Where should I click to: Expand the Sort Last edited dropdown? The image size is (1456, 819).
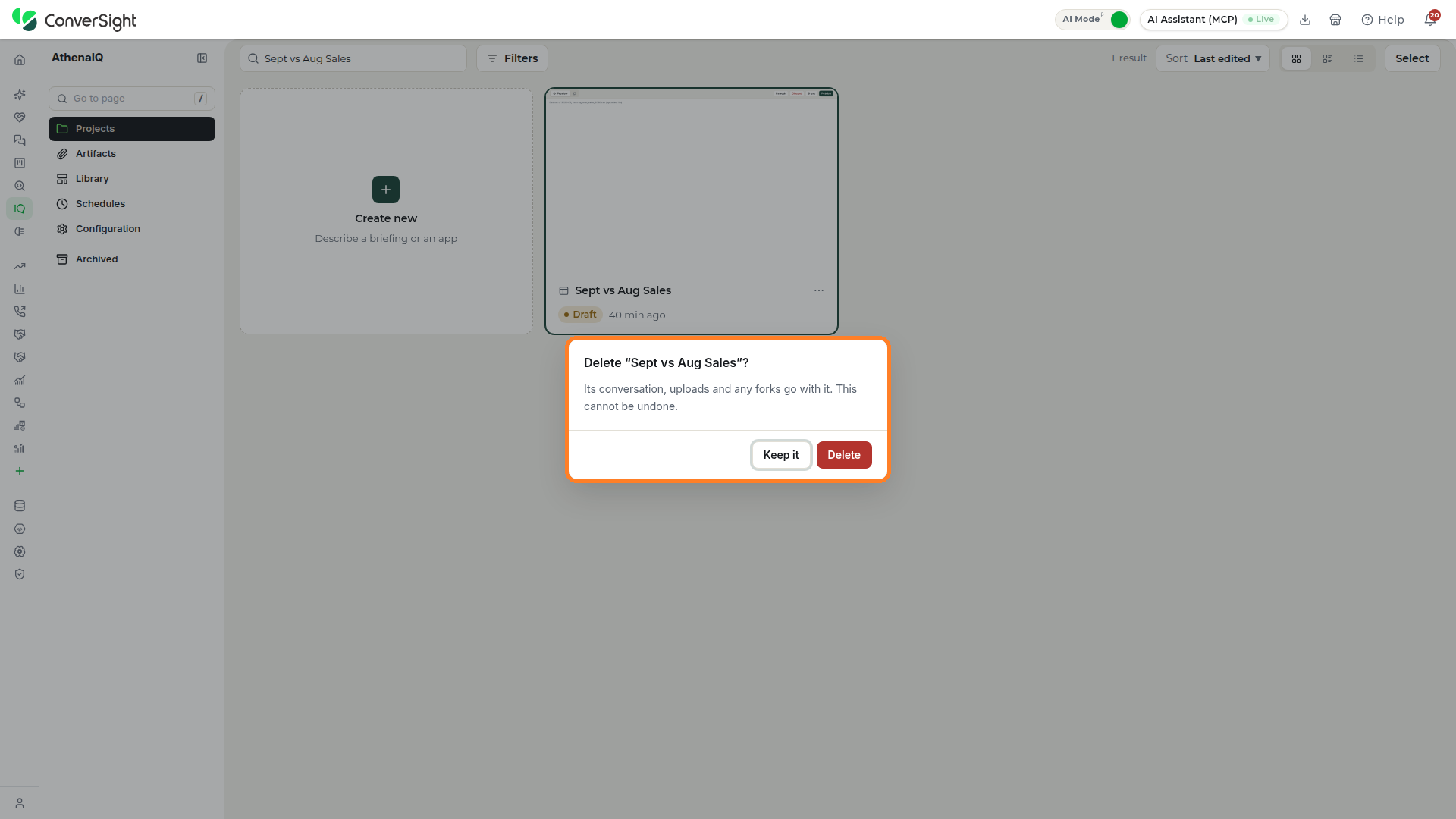pos(1213,58)
